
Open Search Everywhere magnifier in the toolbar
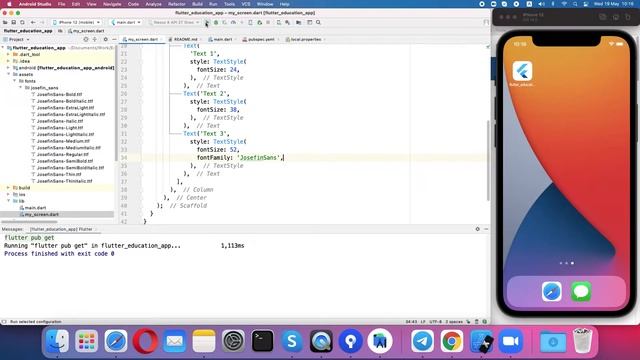318,22
